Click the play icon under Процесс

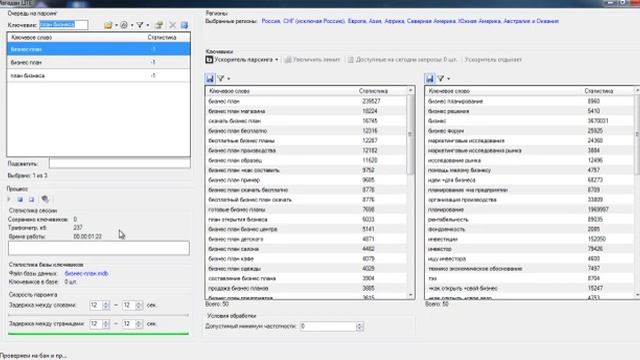[9, 199]
